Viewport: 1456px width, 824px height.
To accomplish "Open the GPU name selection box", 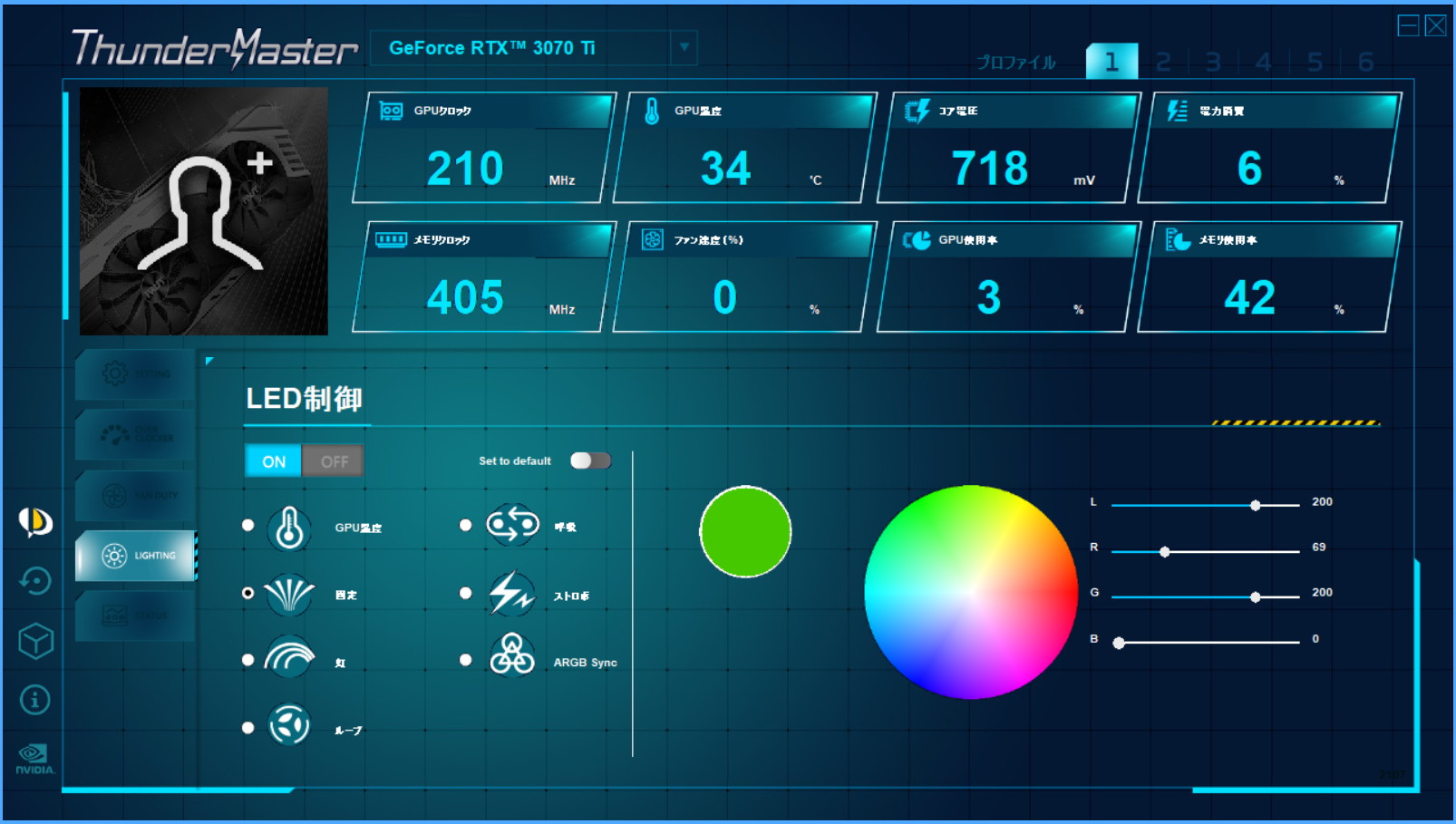I will tap(534, 48).
